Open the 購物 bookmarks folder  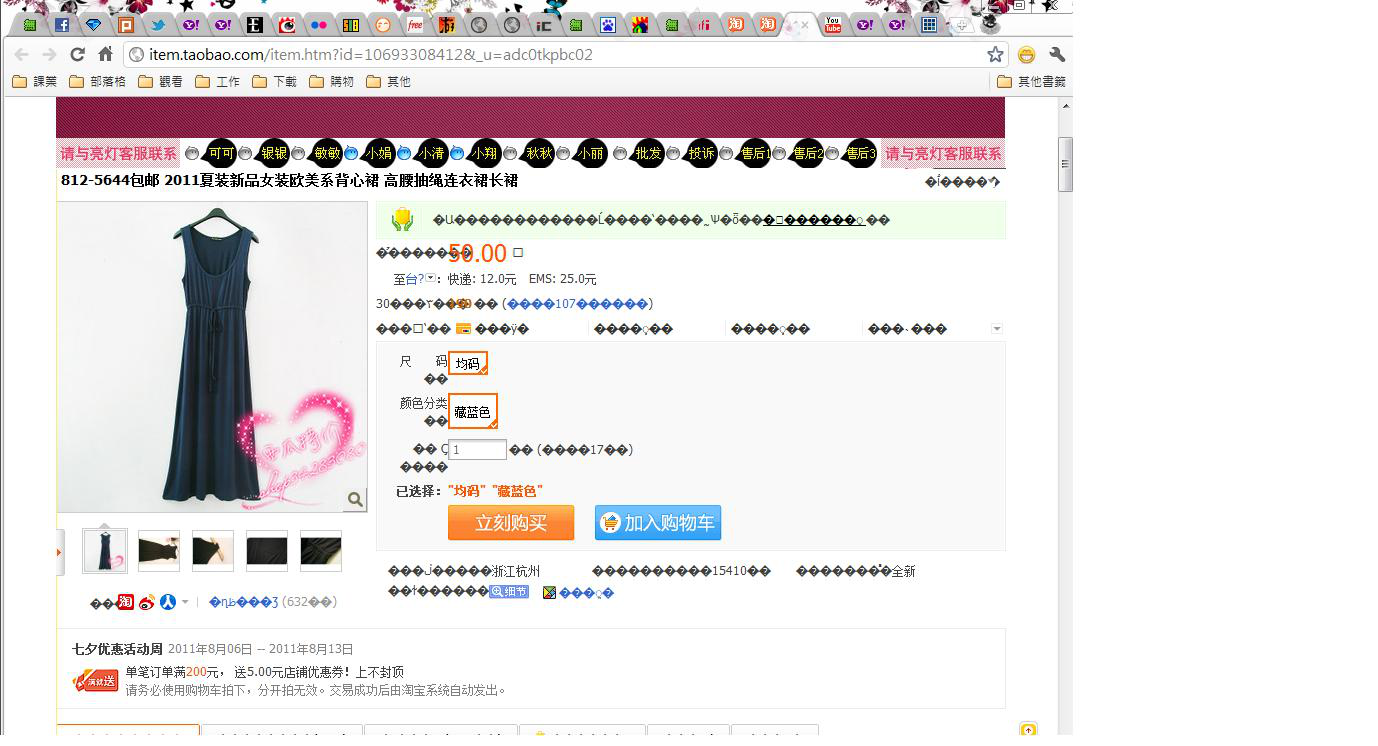332,81
